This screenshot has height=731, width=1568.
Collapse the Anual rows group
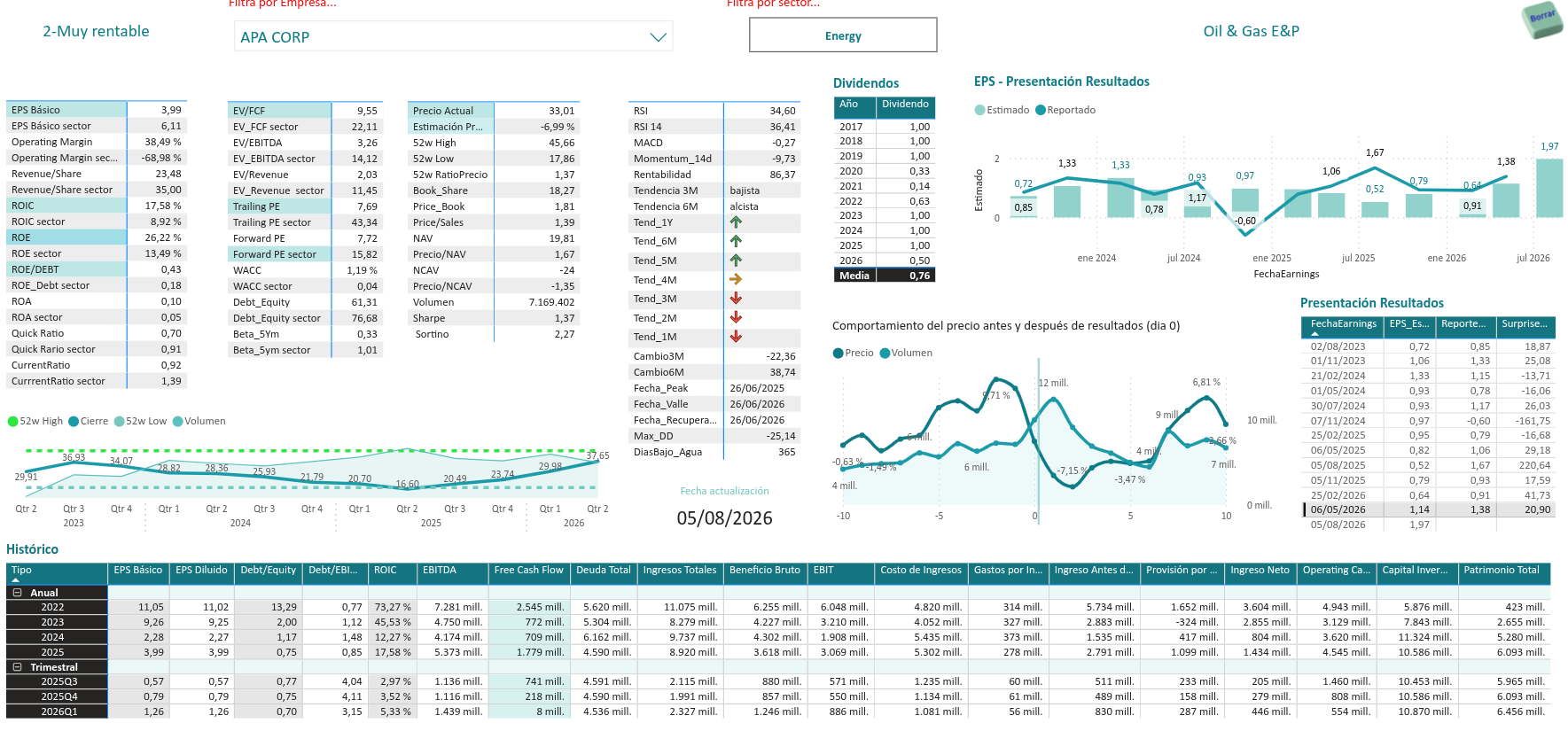(x=17, y=593)
